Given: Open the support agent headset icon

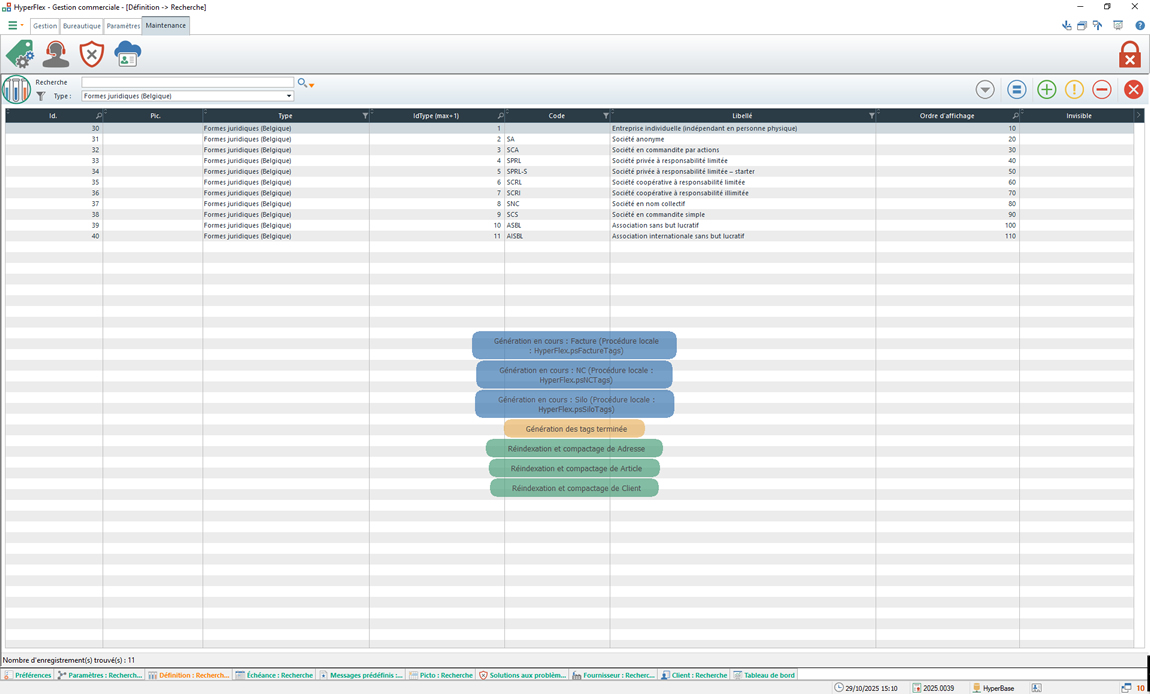Looking at the screenshot, I should tap(56, 54).
